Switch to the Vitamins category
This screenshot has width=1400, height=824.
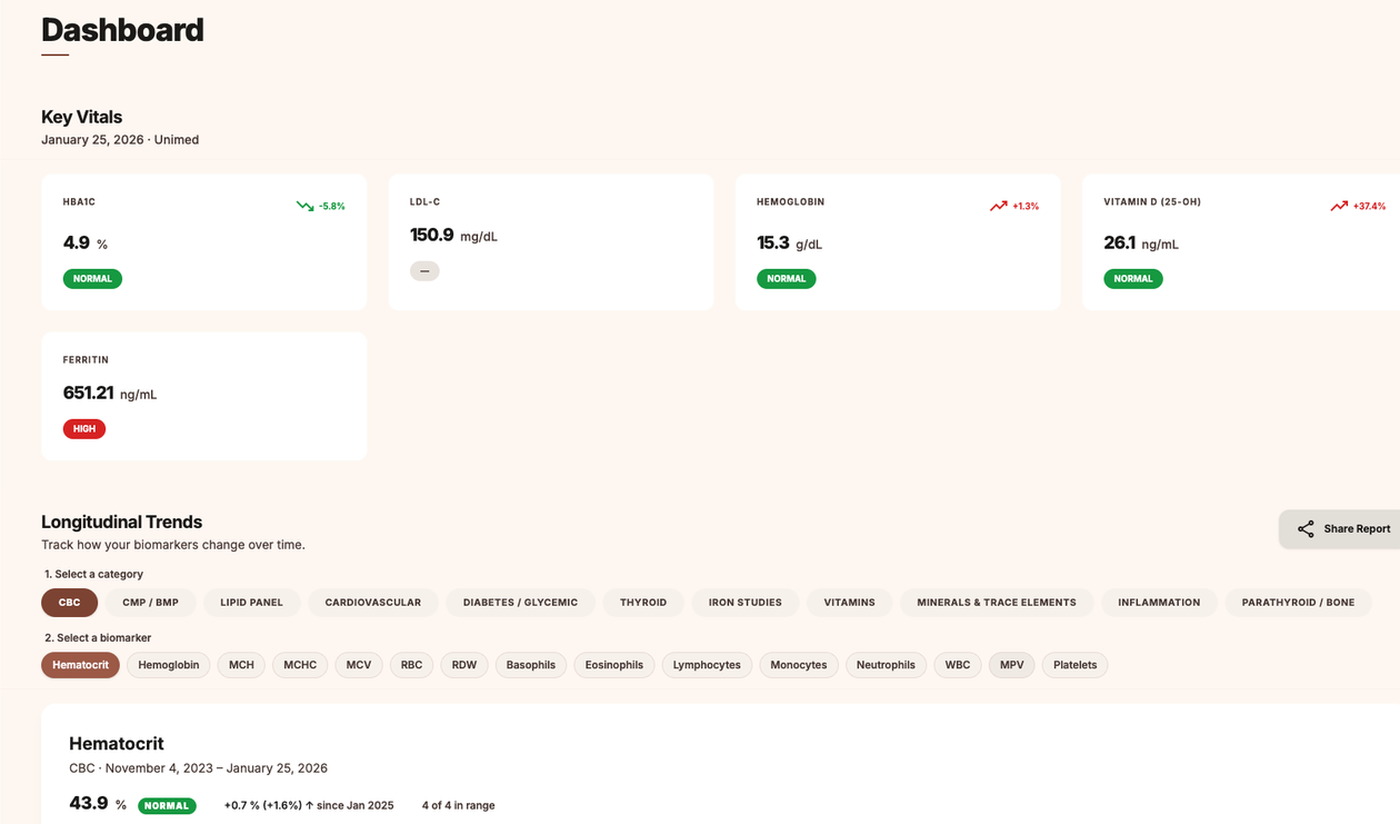tap(849, 602)
